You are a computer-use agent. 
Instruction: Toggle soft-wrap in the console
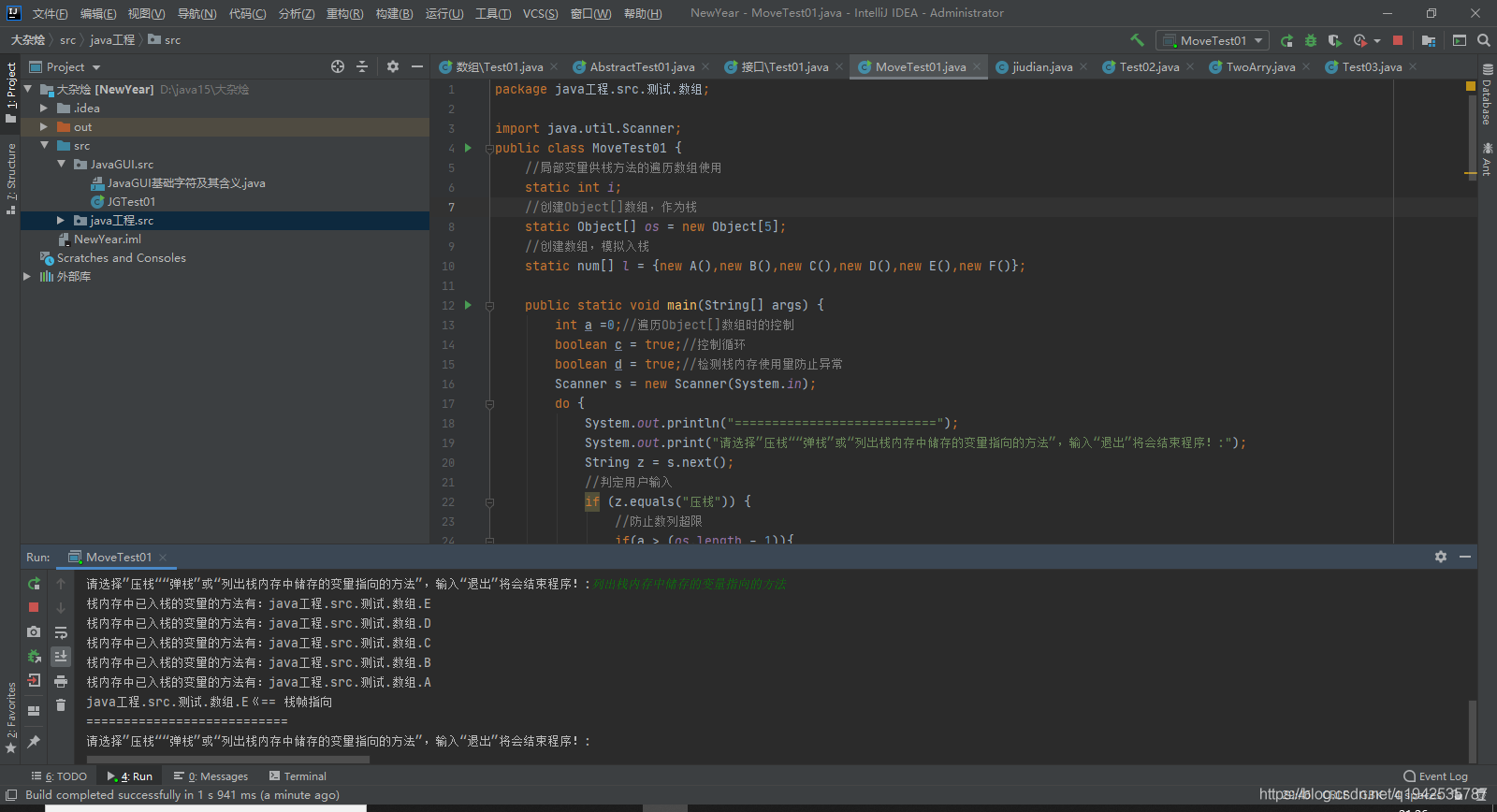click(61, 632)
